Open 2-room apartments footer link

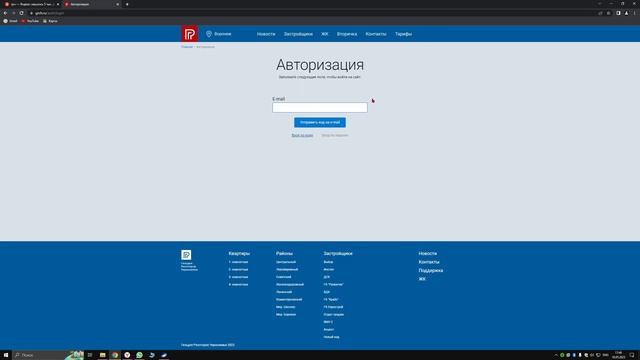238,269
